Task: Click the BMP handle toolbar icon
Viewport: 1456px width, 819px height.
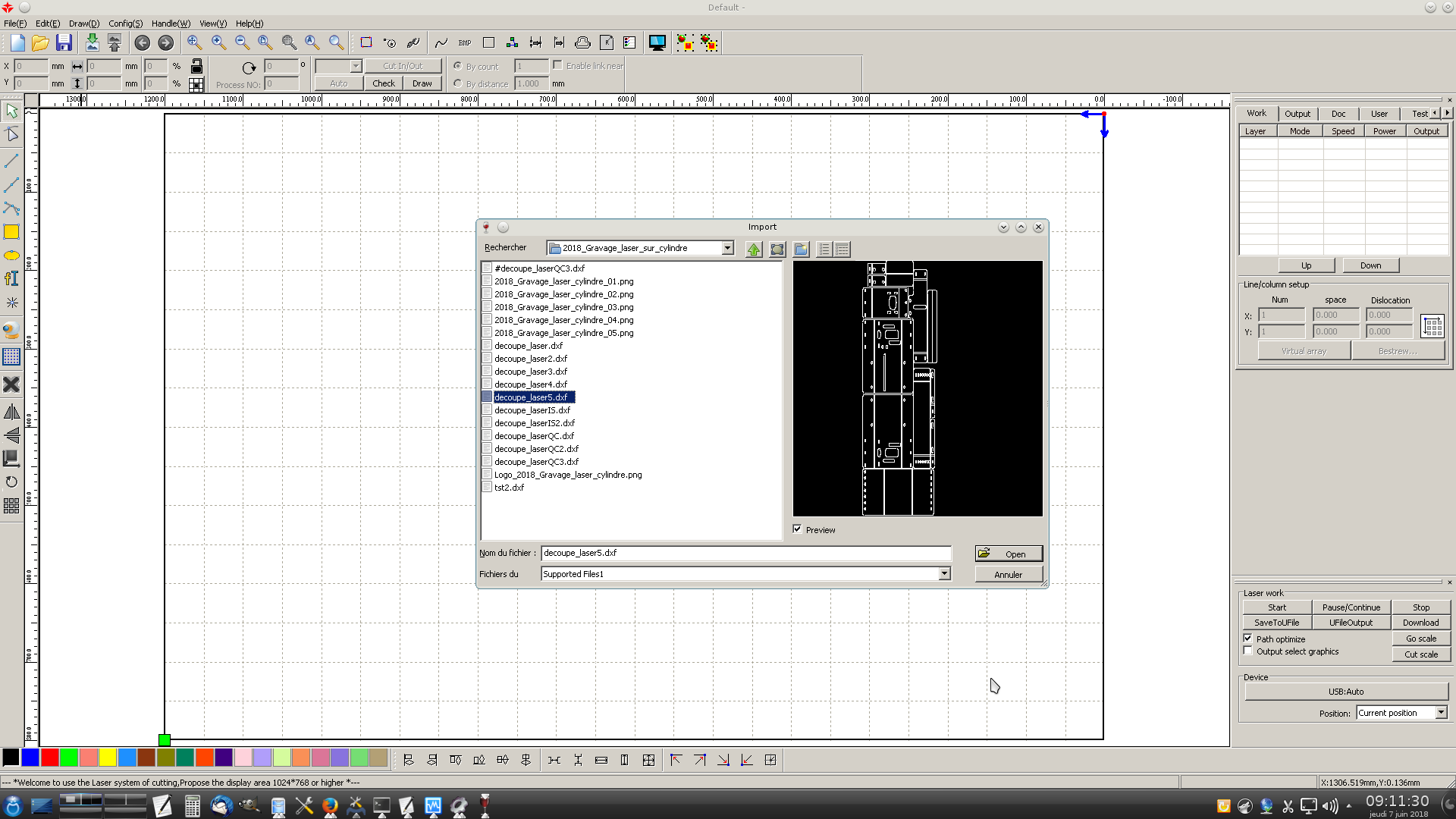Action: click(x=465, y=42)
